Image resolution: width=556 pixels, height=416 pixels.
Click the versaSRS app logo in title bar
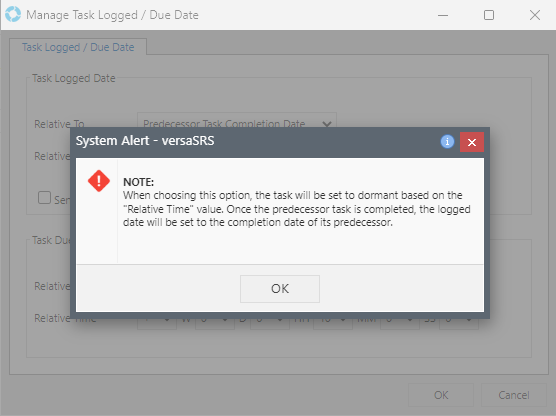(x=13, y=15)
